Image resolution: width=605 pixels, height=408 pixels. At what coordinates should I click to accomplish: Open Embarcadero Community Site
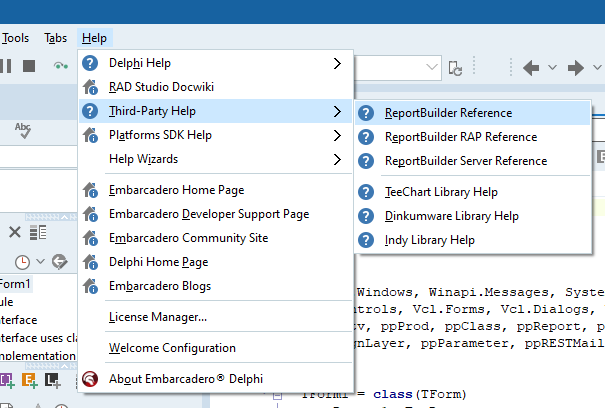click(216, 238)
